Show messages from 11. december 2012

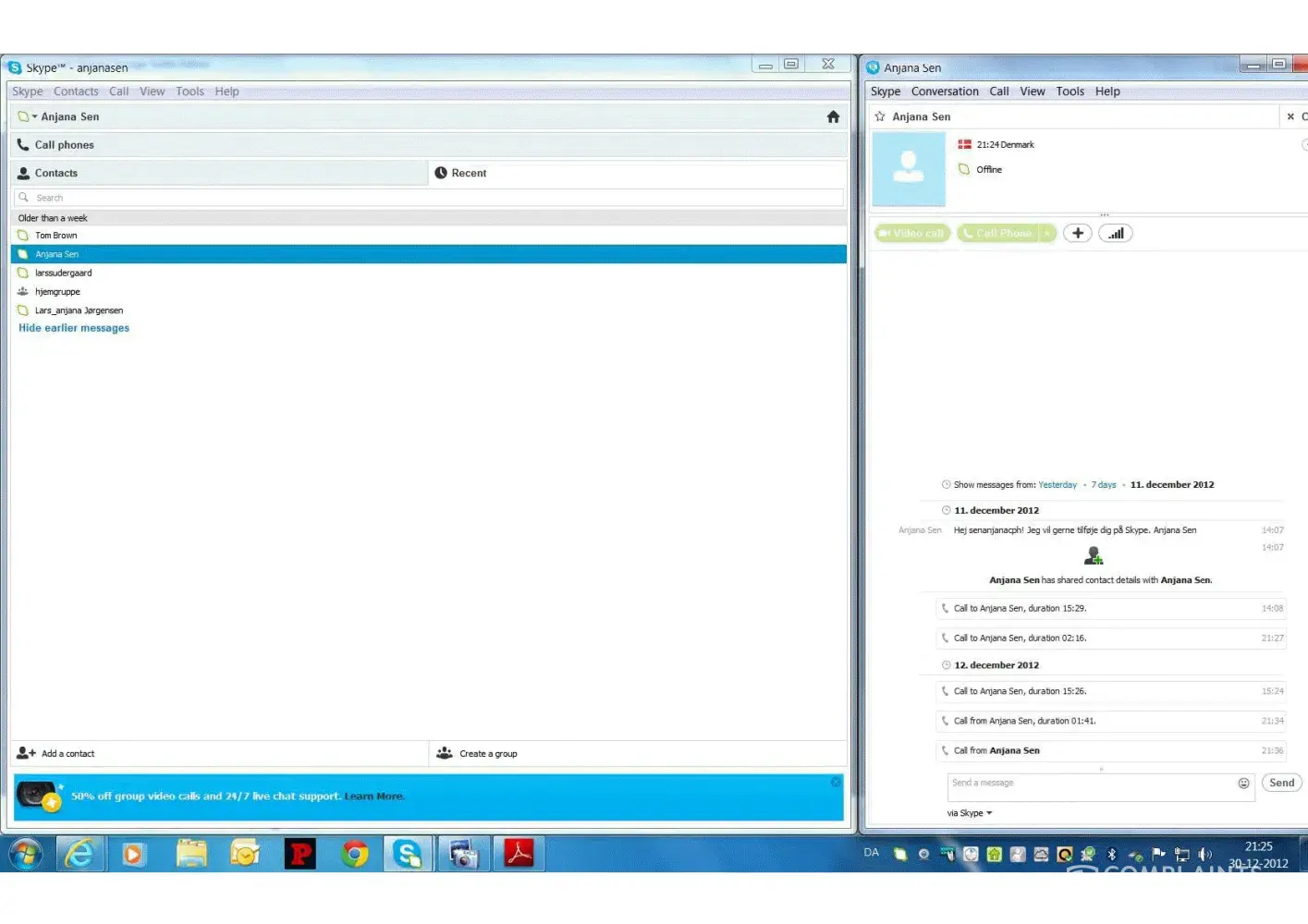[x=1172, y=485]
